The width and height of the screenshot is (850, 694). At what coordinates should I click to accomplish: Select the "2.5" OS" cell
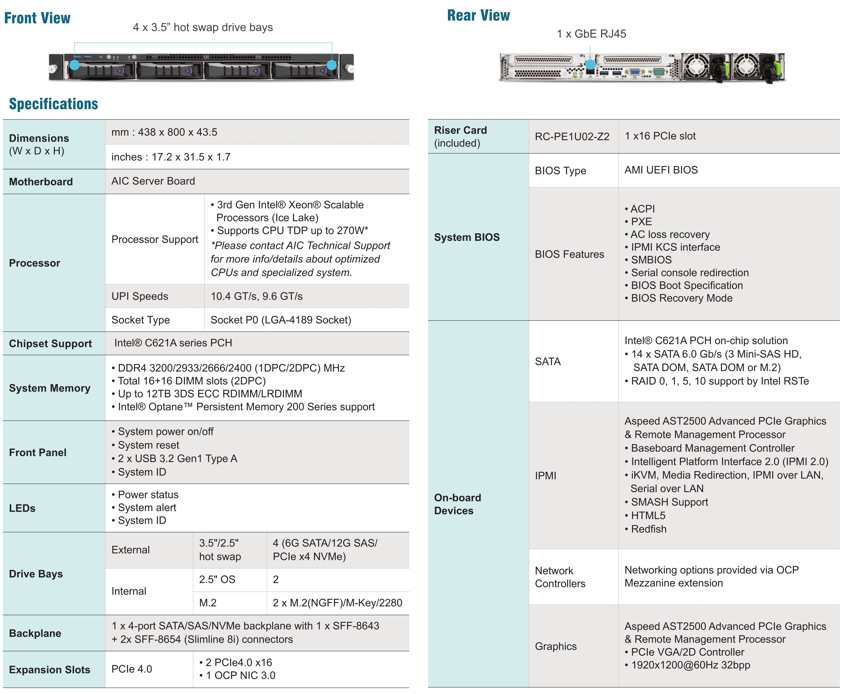(217, 580)
